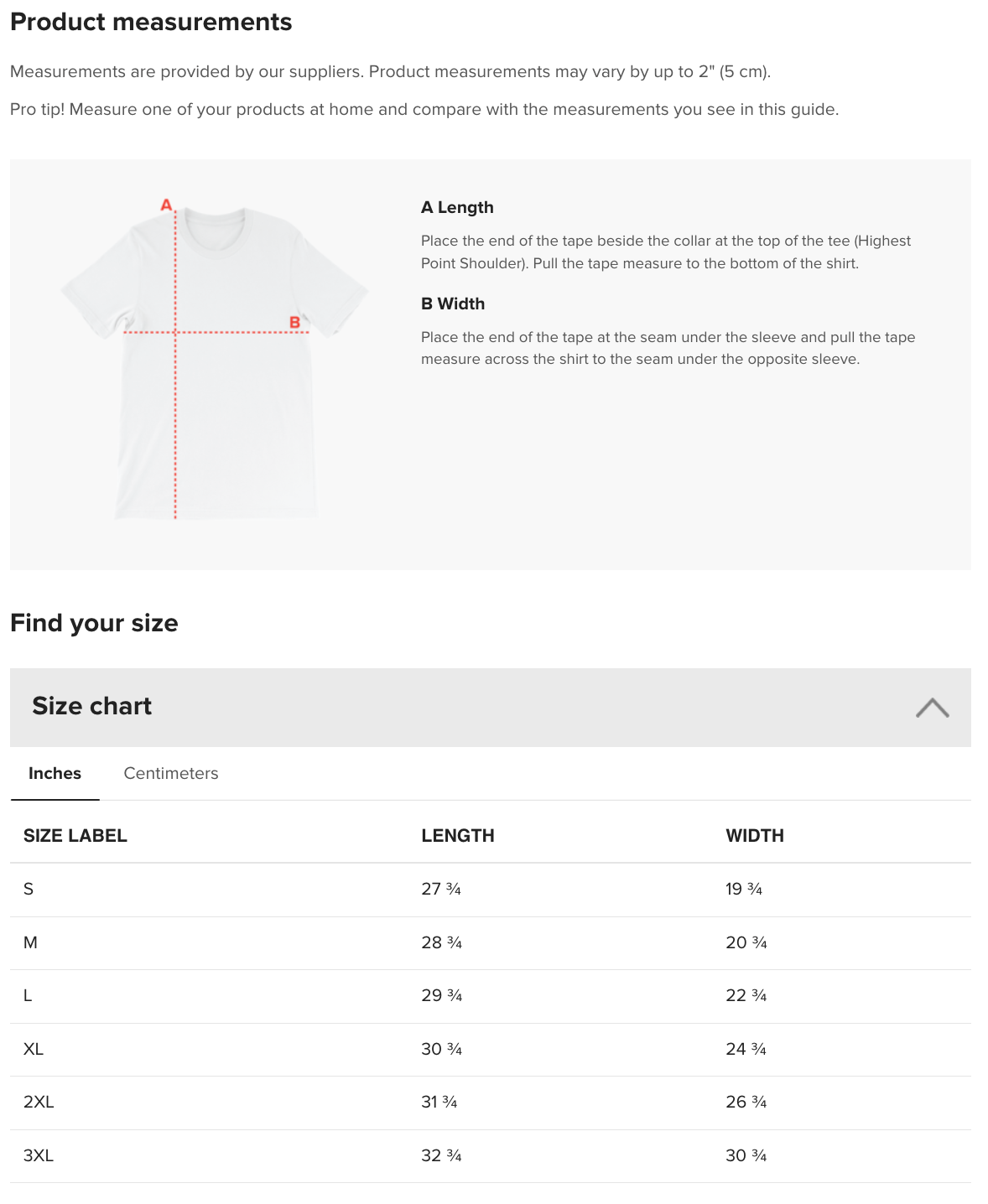The image size is (988, 1204).
Task: Select the XL size row label
Action: 34,1049
